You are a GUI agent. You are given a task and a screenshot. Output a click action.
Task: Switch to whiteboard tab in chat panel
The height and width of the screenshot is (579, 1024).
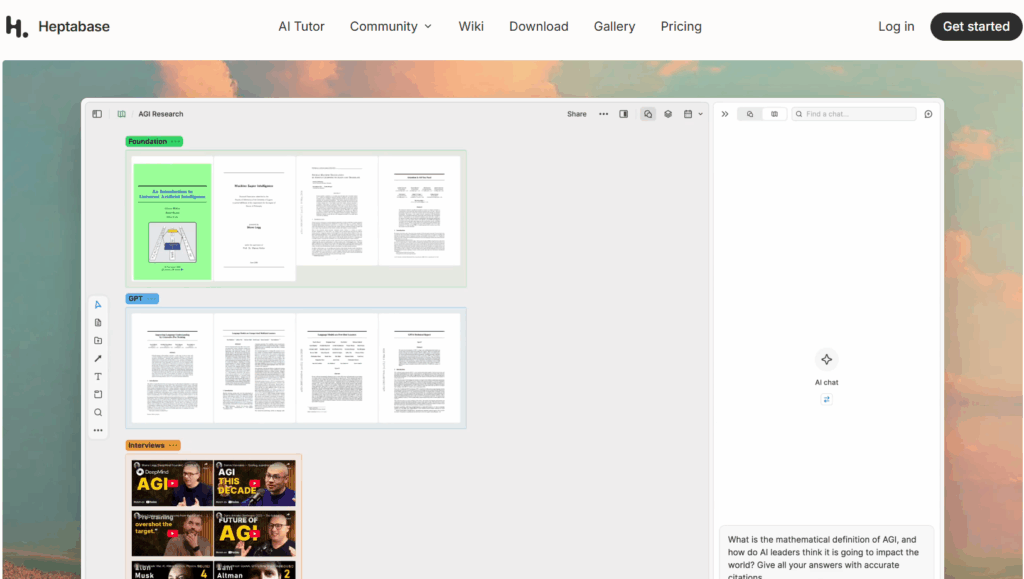775,114
